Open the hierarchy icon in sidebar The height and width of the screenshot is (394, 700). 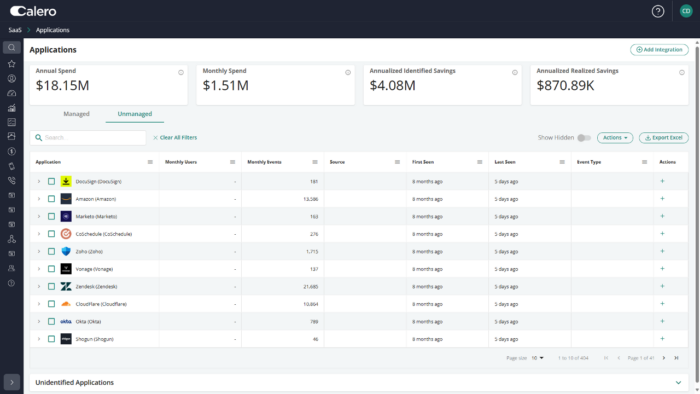(x=12, y=239)
